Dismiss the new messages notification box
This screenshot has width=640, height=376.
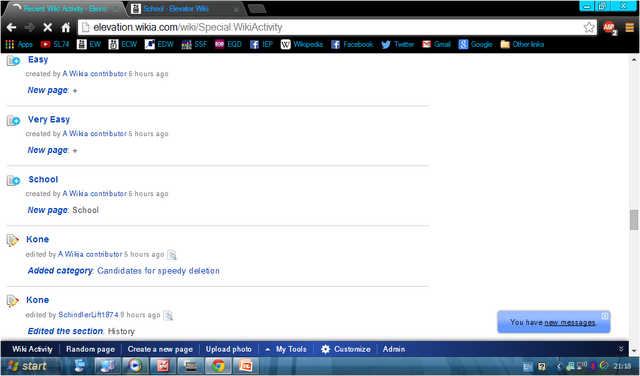point(605,316)
